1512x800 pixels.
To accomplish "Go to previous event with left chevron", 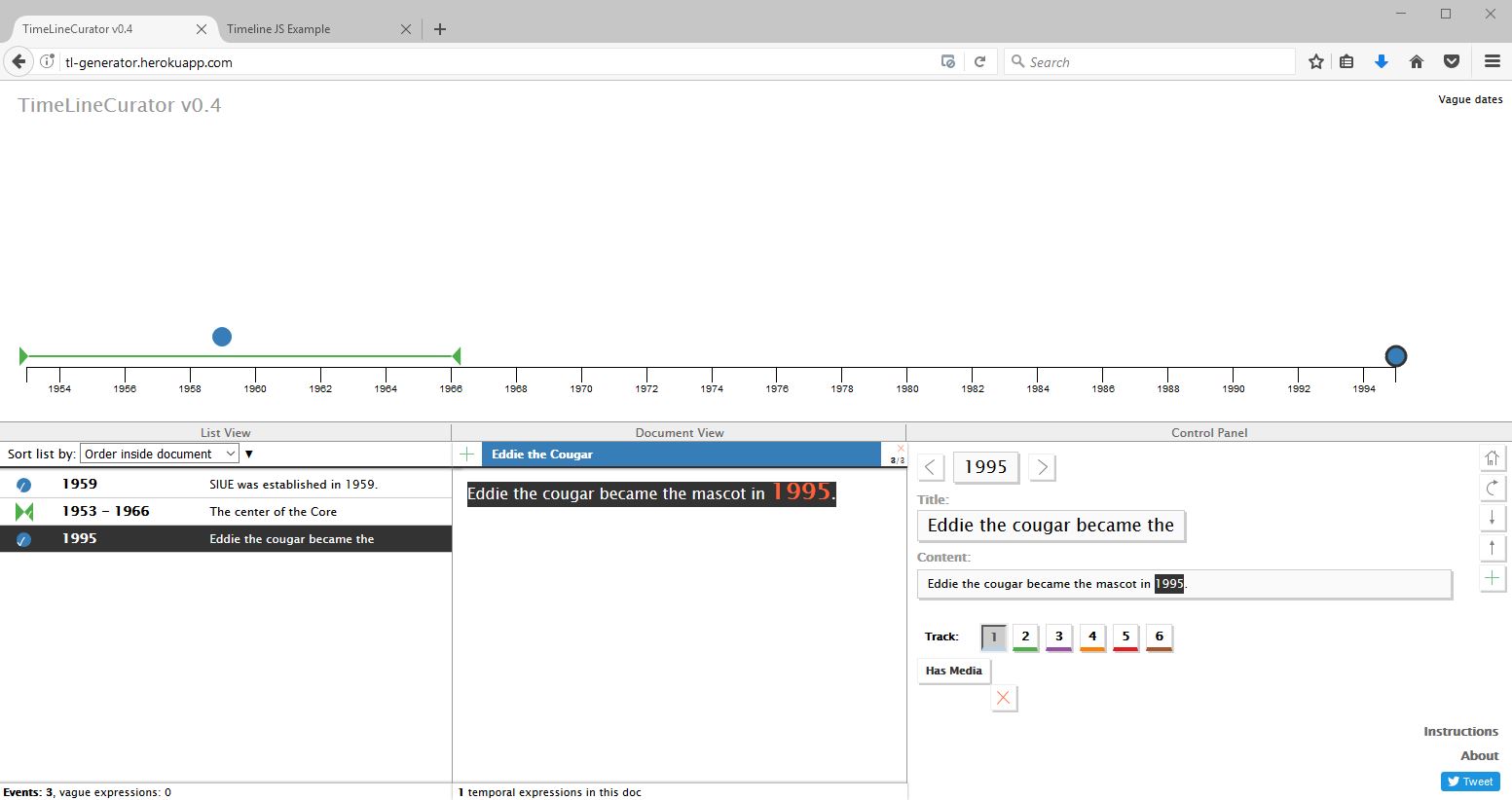I will (x=931, y=467).
